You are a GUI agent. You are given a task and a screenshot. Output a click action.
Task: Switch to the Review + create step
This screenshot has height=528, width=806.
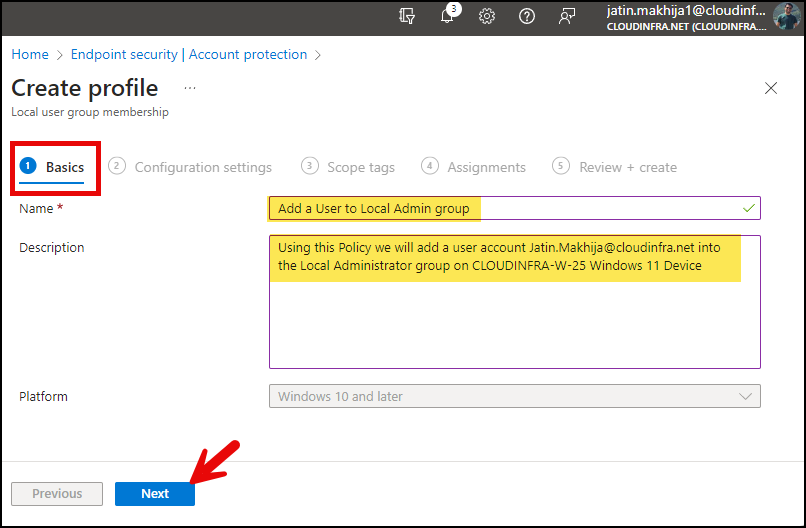(x=614, y=167)
